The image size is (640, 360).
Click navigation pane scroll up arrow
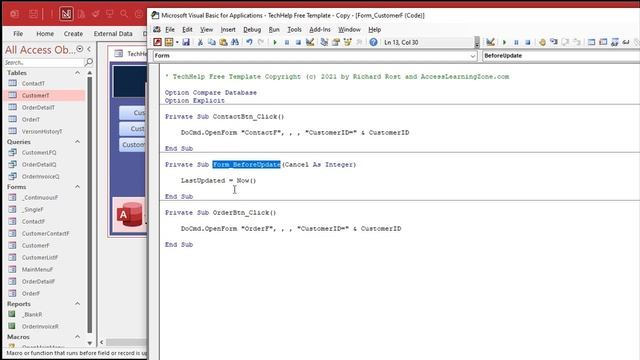(x=89, y=73)
